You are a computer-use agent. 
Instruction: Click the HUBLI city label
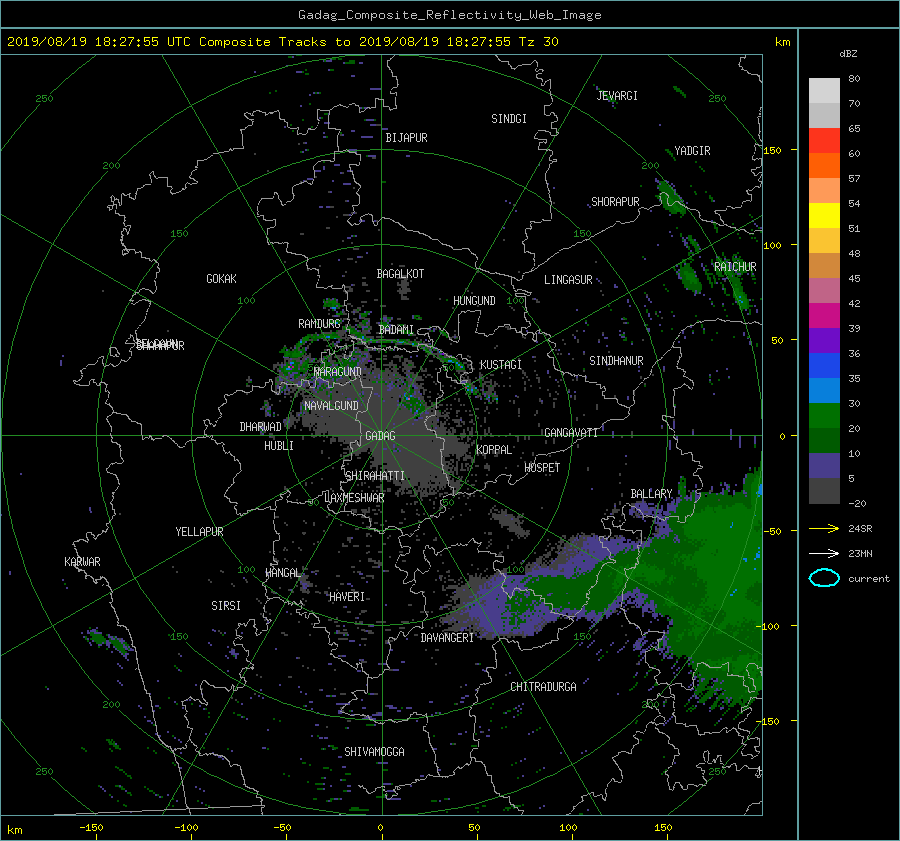tap(278, 445)
